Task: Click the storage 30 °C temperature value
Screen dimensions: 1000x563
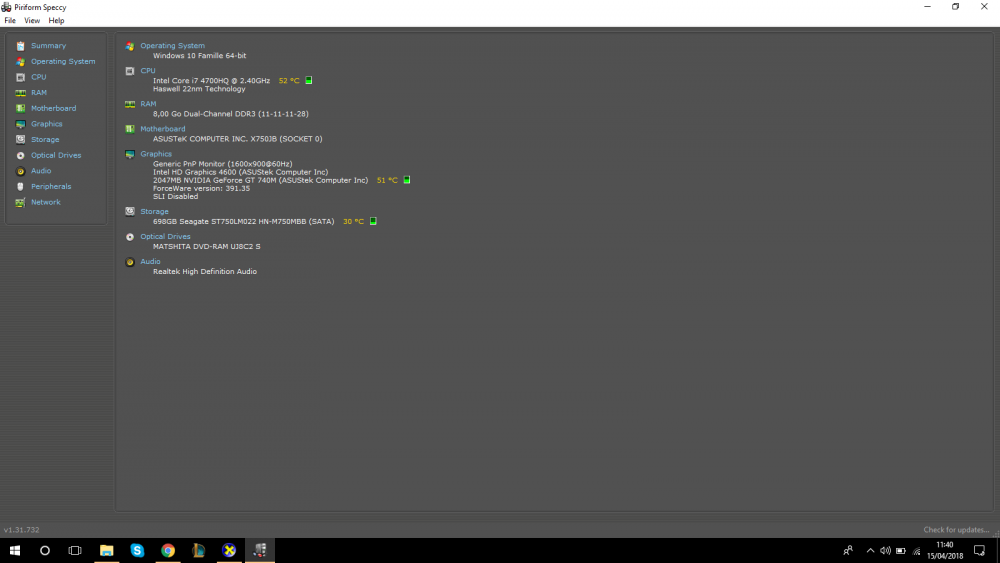Action: (x=353, y=222)
